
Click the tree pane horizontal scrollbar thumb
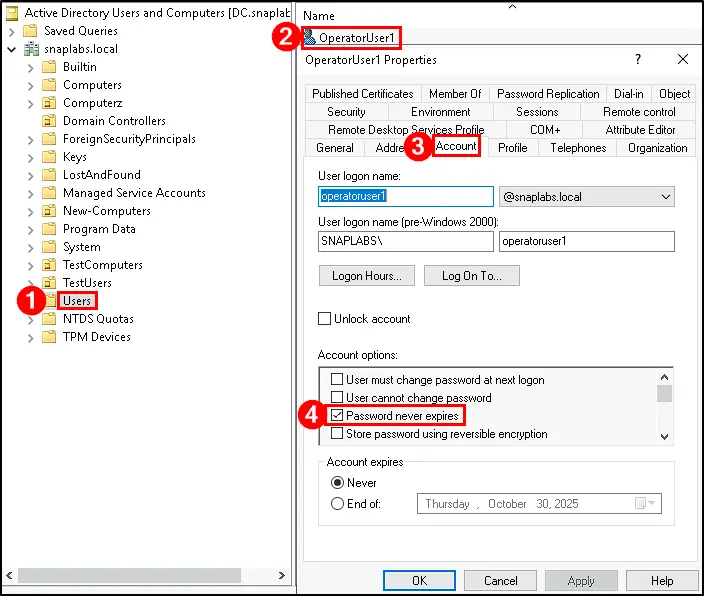[129, 575]
